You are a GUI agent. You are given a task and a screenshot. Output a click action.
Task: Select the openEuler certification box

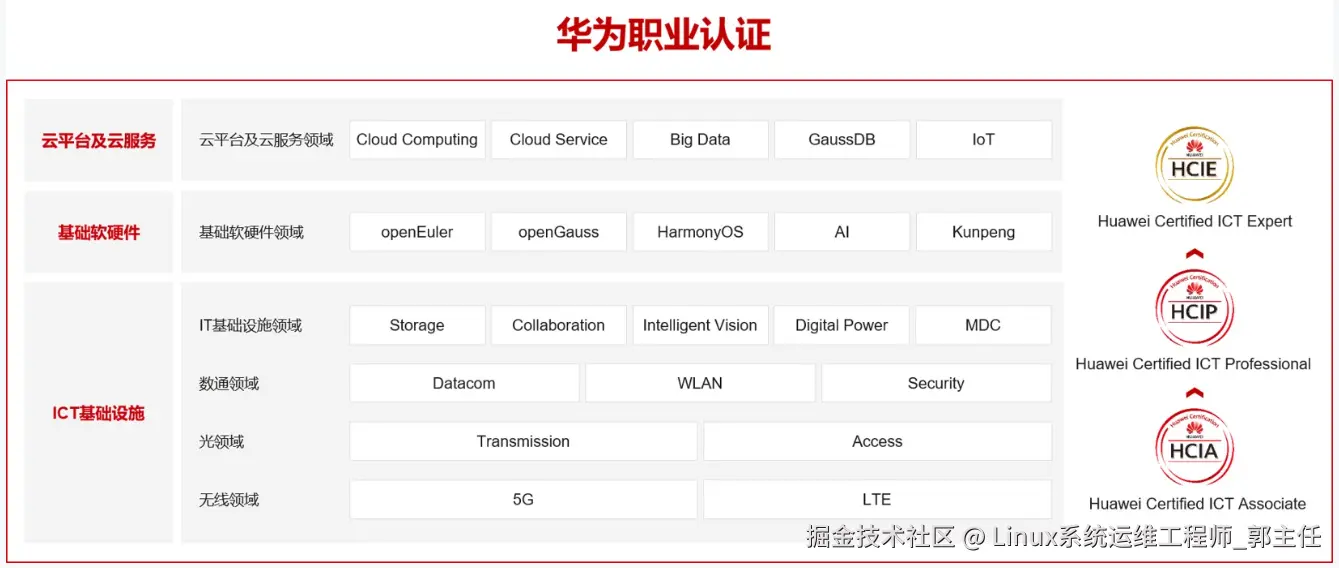pos(417,232)
